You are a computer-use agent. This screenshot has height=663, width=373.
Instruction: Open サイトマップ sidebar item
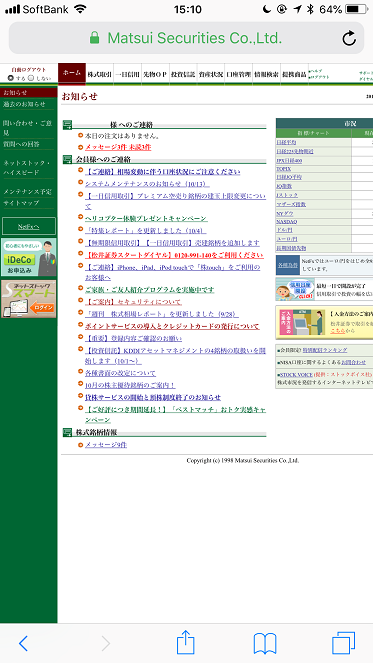click(x=21, y=203)
